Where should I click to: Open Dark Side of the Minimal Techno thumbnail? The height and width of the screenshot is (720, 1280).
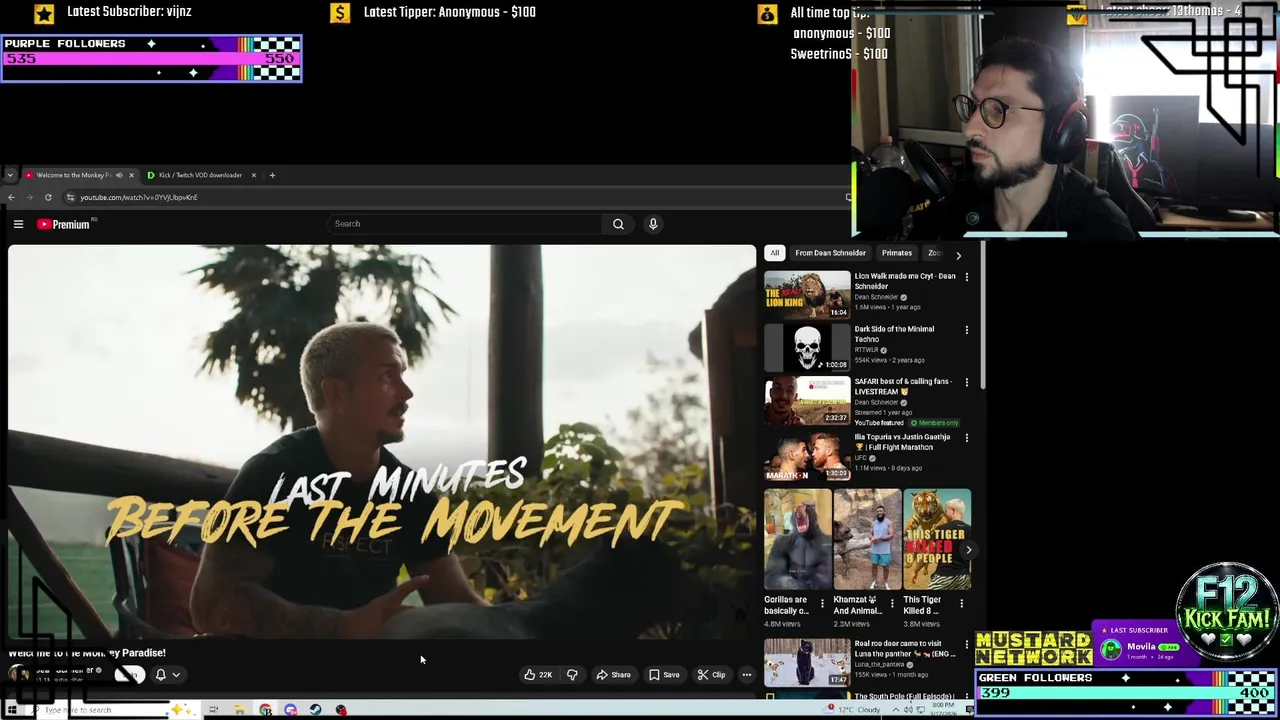[807, 347]
